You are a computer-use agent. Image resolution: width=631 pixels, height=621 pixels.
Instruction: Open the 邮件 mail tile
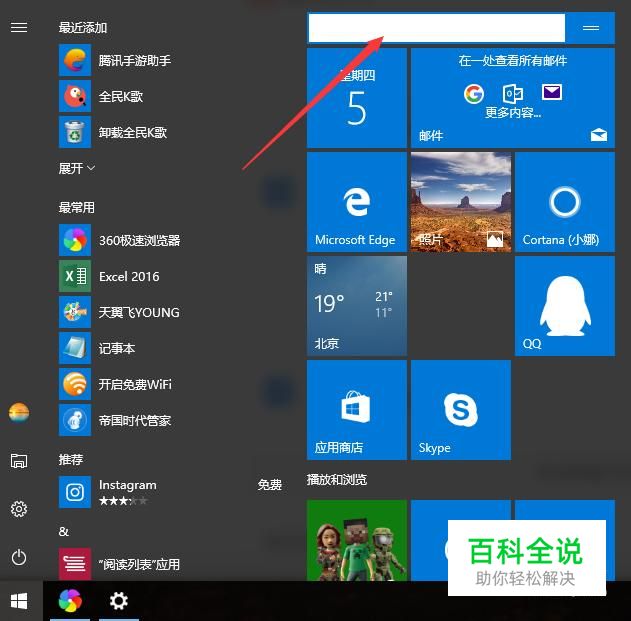click(x=513, y=98)
